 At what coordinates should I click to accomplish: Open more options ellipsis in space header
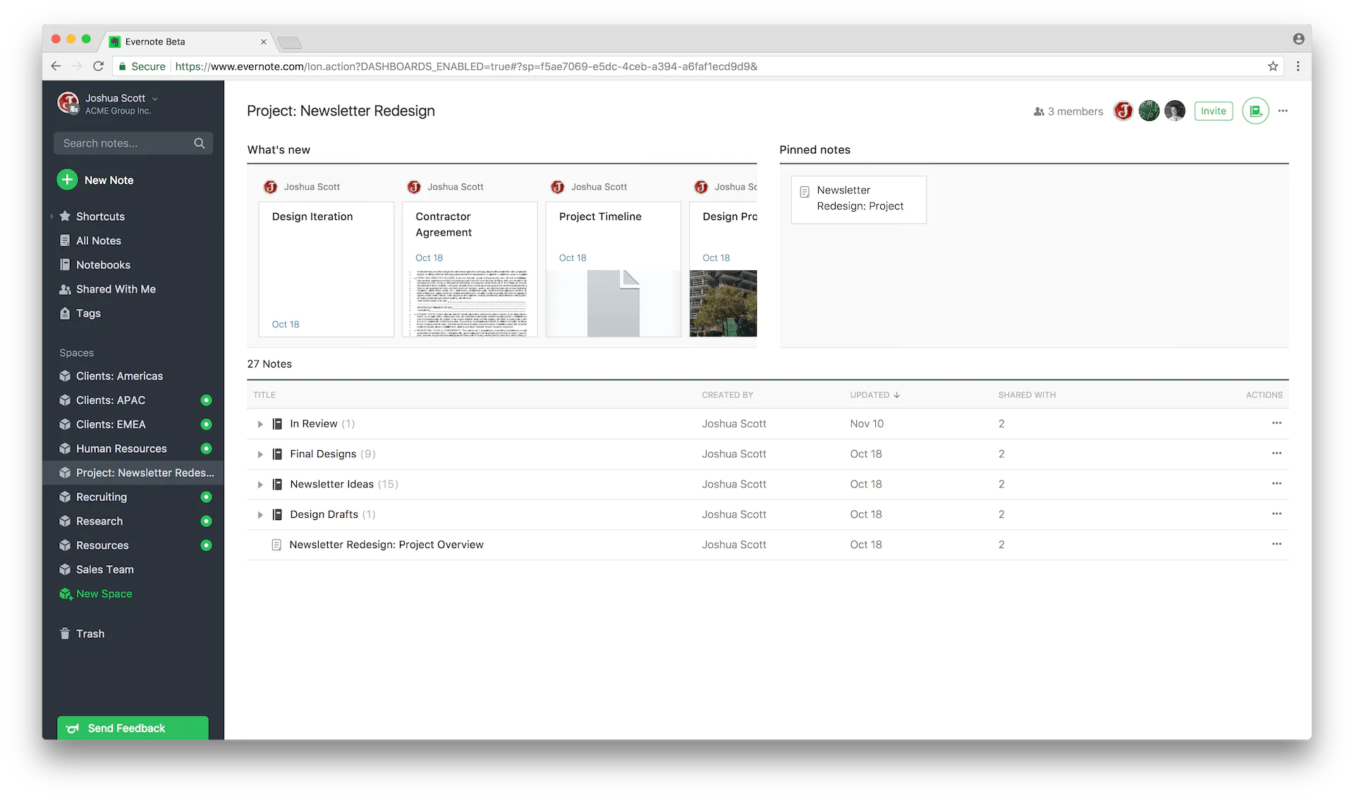point(1283,111)
